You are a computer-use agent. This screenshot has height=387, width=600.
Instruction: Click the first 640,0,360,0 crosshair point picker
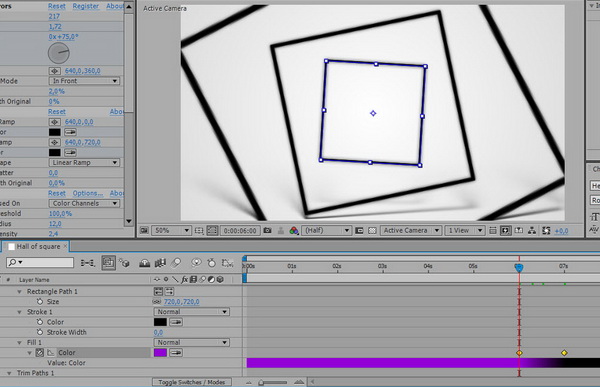55,71
